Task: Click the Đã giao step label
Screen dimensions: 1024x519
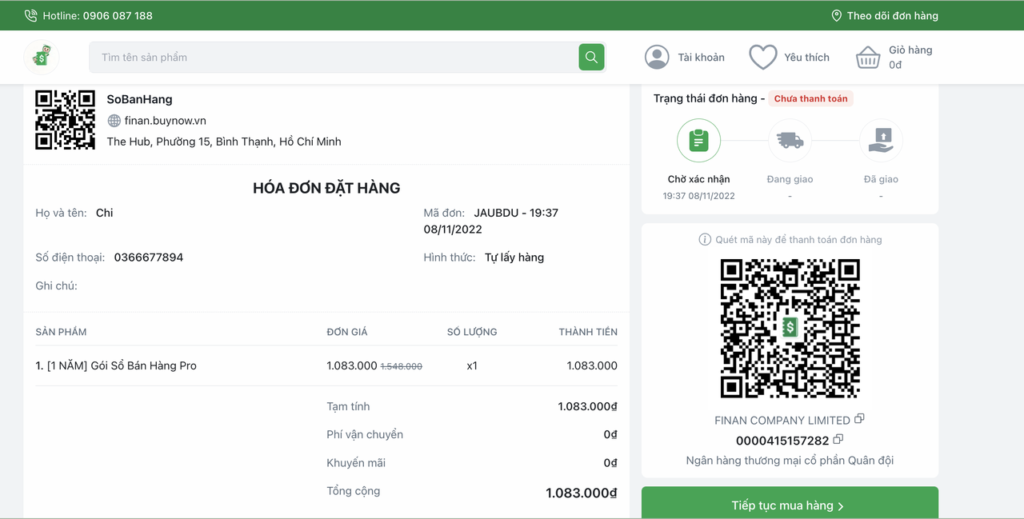Action: pyautogui.click(x=881, y=179)
